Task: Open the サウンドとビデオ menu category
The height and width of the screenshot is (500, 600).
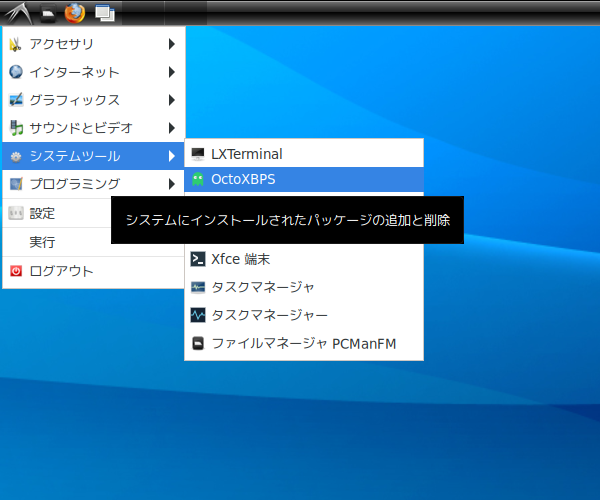Action: pyautogui.click(x=94, y=128)
